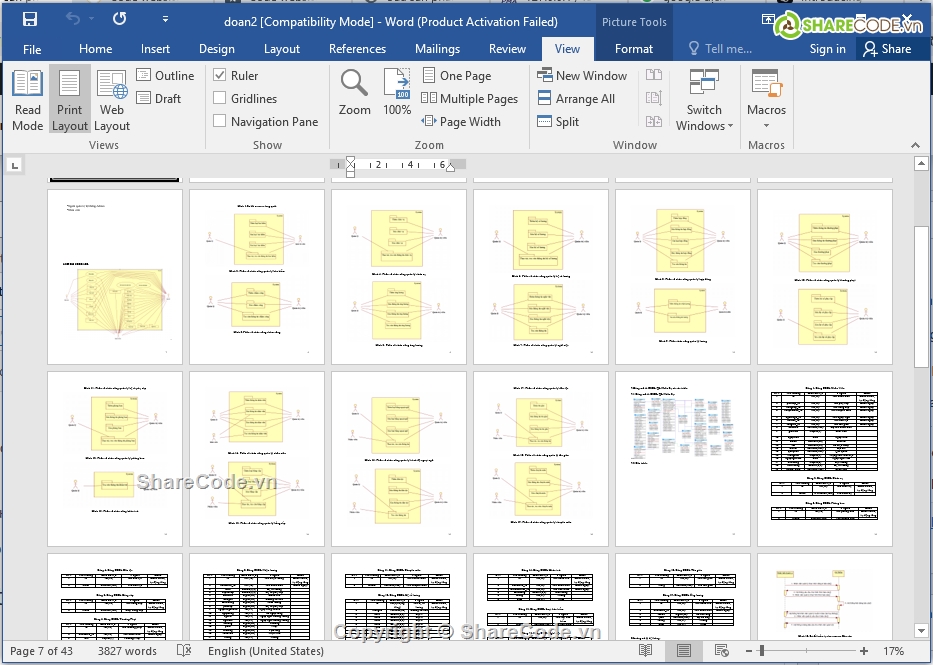The width and height of the screenshot is (933, 665).
Task: Click the Page 7 of 43 status indicator
Action: click(x=41, y=651)
